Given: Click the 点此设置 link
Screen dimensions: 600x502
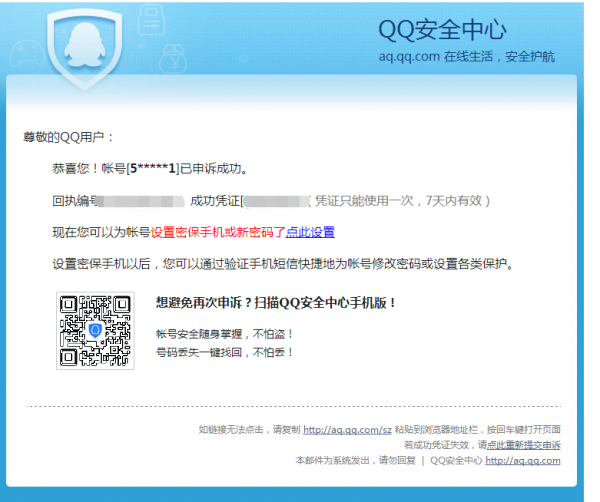Looking at the screenshot, I should [310, 232].
